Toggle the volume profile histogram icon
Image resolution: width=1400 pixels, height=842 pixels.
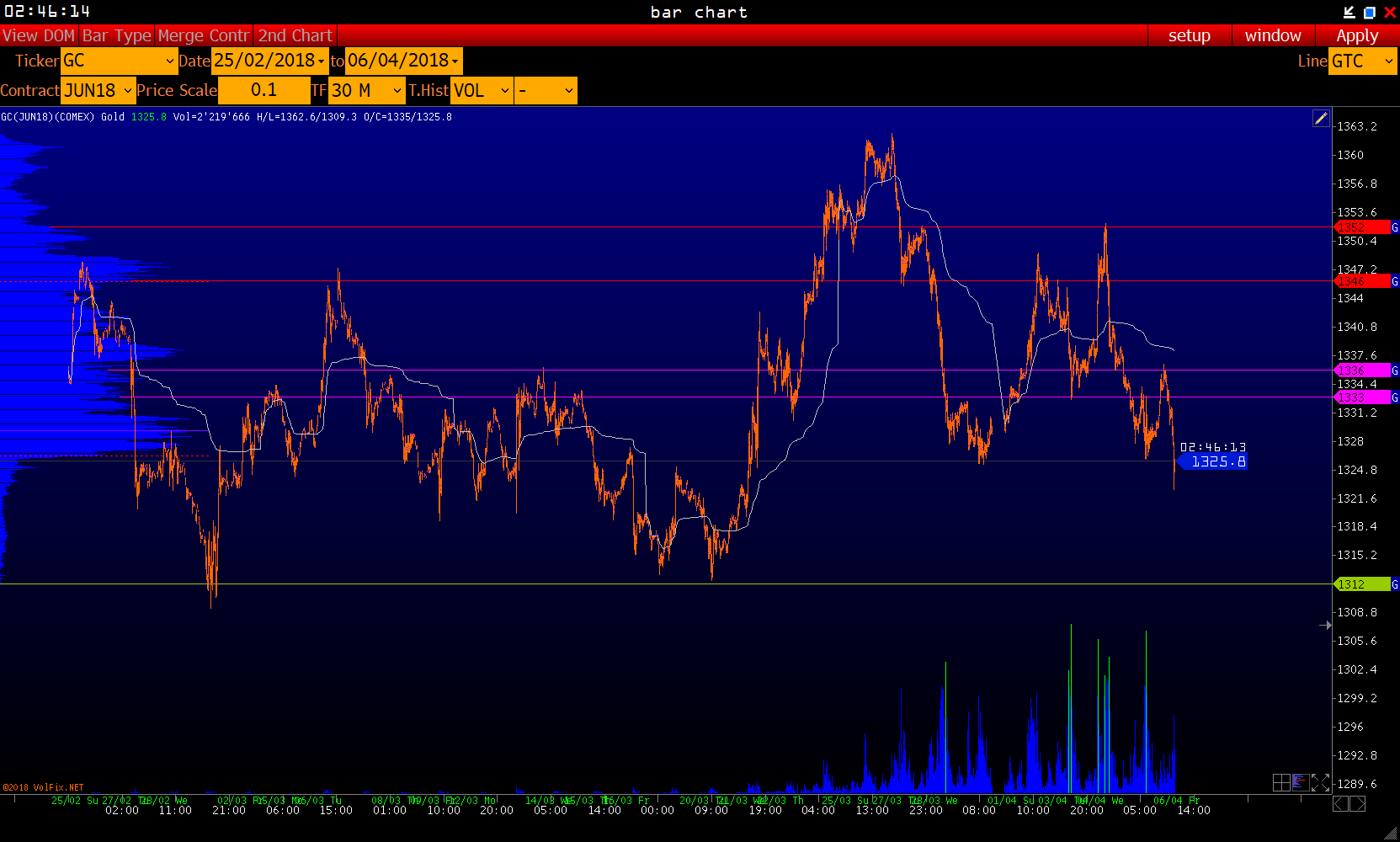[x=1301, y=783]
